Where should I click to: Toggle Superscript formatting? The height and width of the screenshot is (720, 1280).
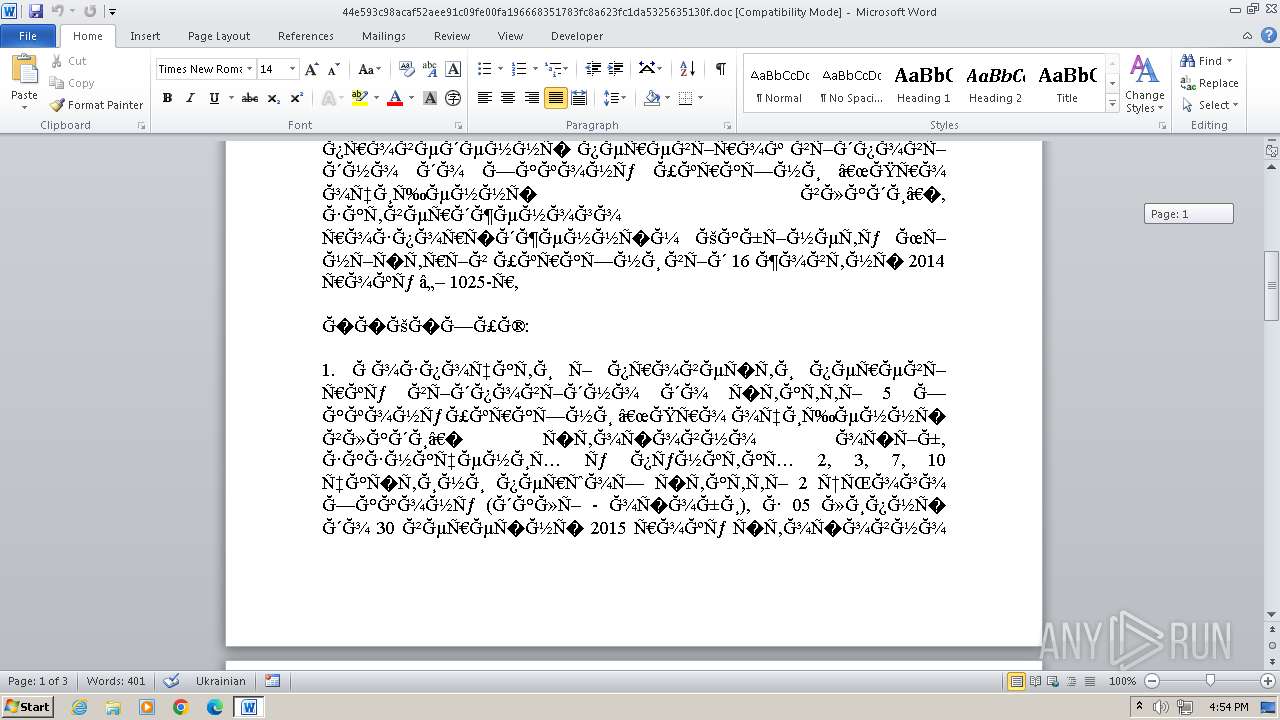pos(297,98)
